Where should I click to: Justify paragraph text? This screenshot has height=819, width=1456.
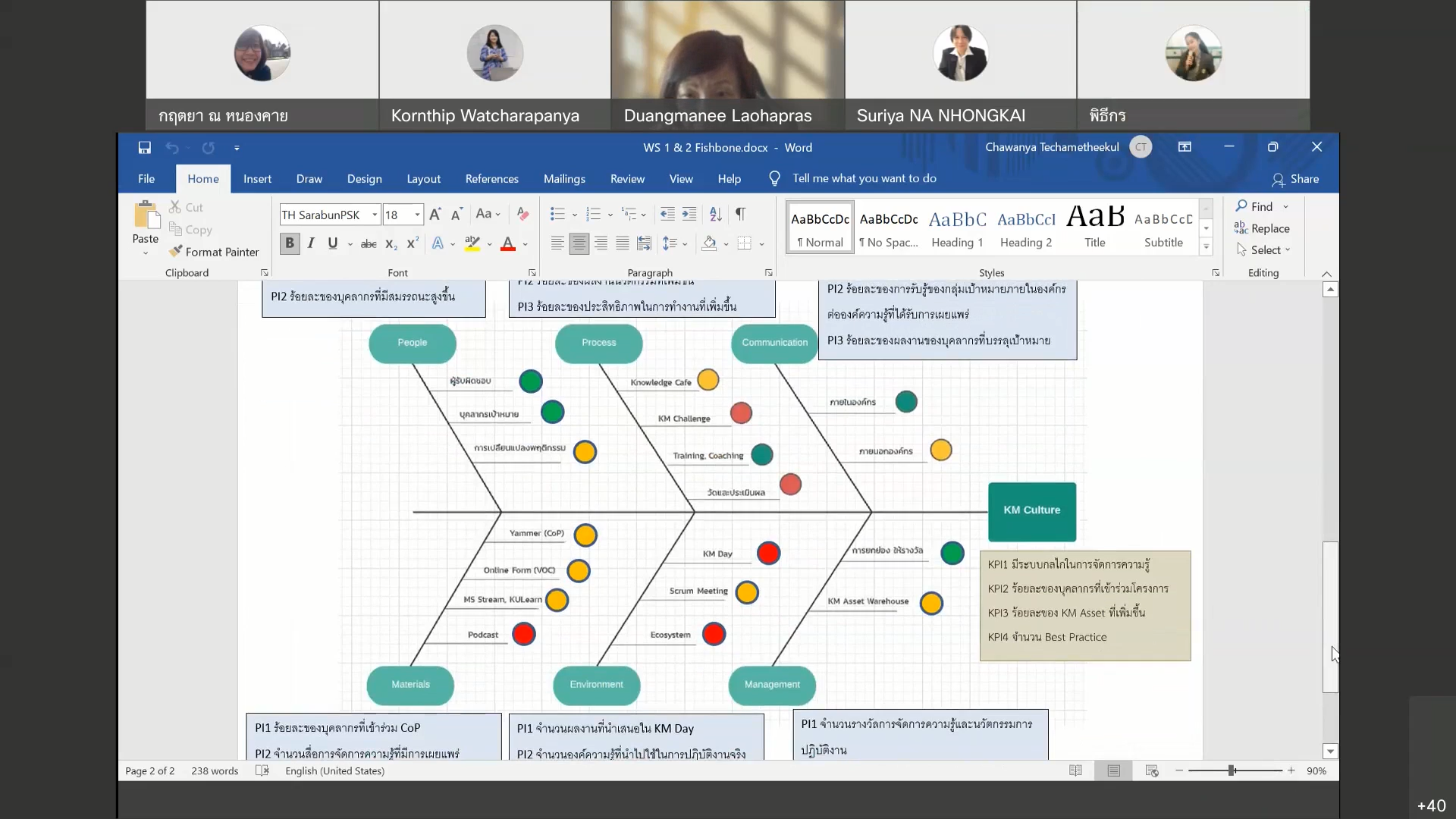click(623, 243)
